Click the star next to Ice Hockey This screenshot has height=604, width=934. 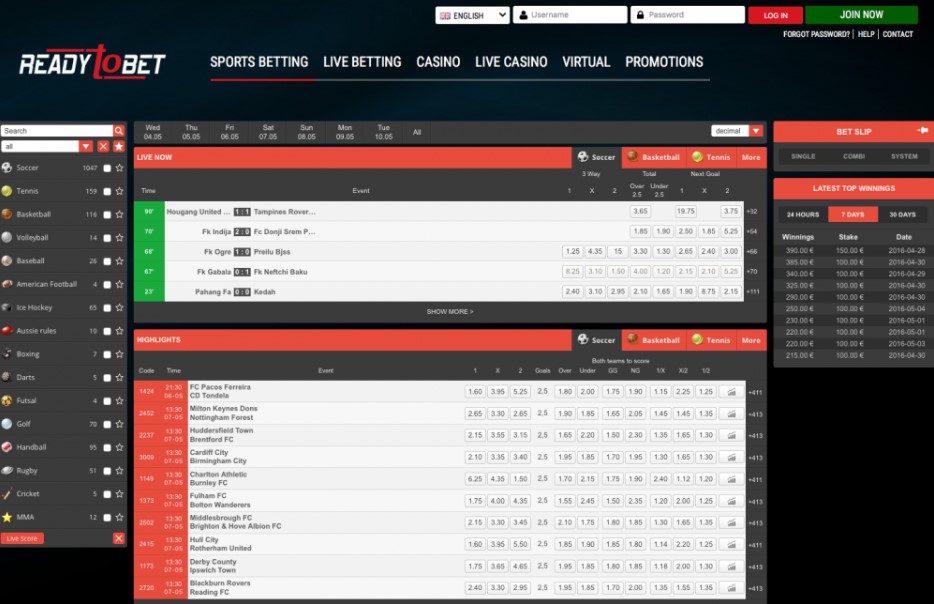120,308
